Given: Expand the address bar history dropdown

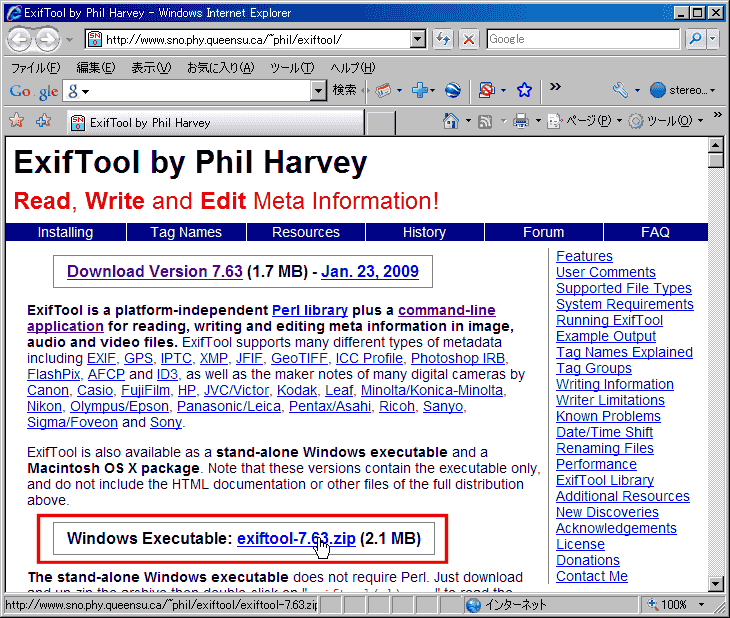Looking at the screenshot, I should [418, 39].
